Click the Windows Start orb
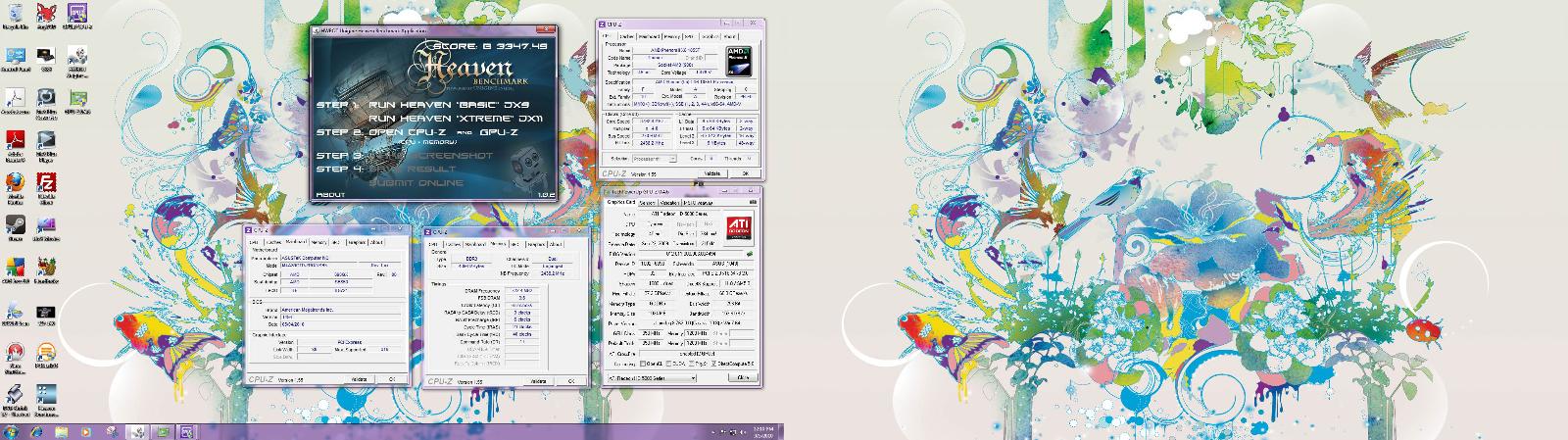Viewport: 1568px width, 440px height. 9,431
